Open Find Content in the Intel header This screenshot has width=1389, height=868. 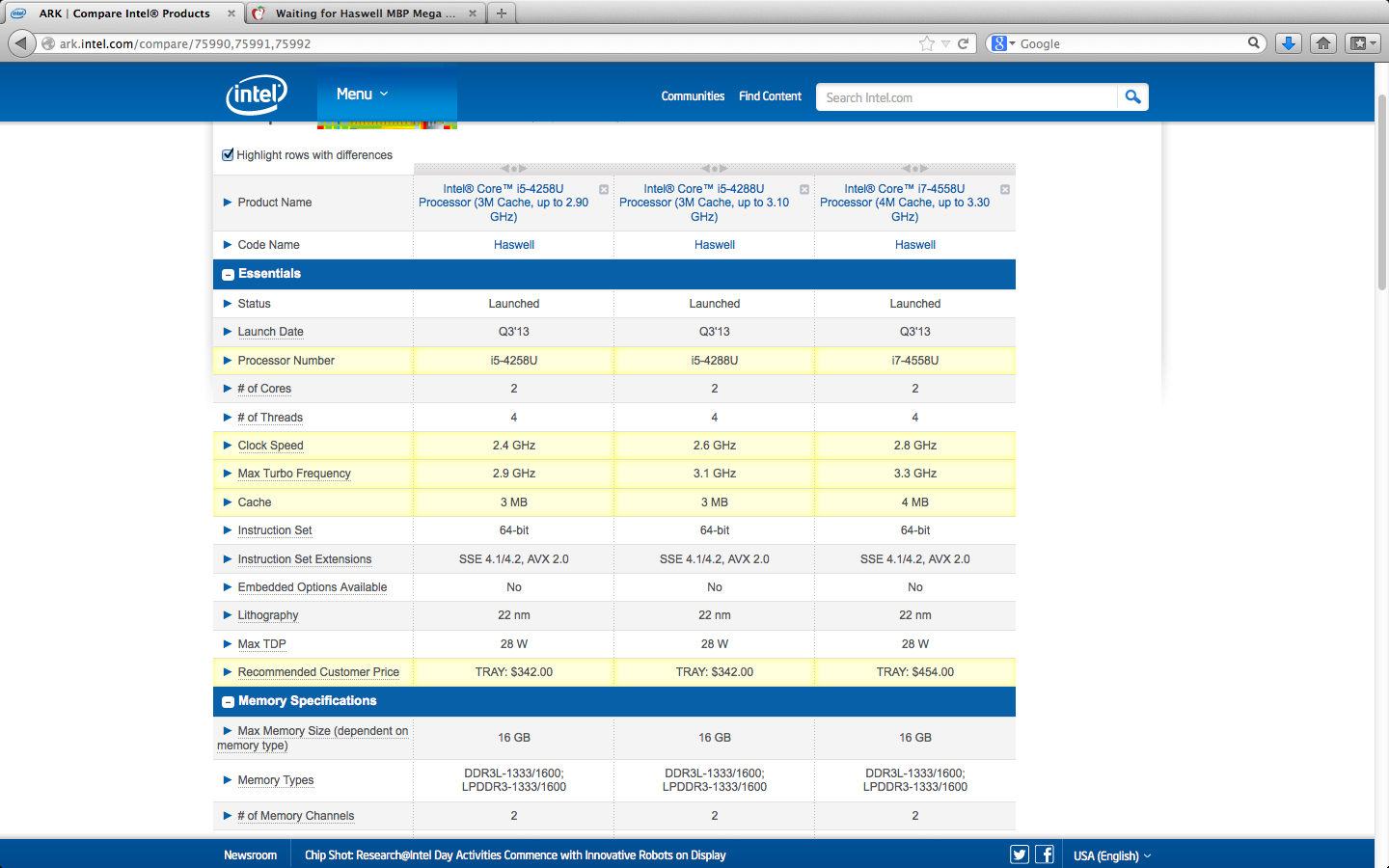pos(770,96)
